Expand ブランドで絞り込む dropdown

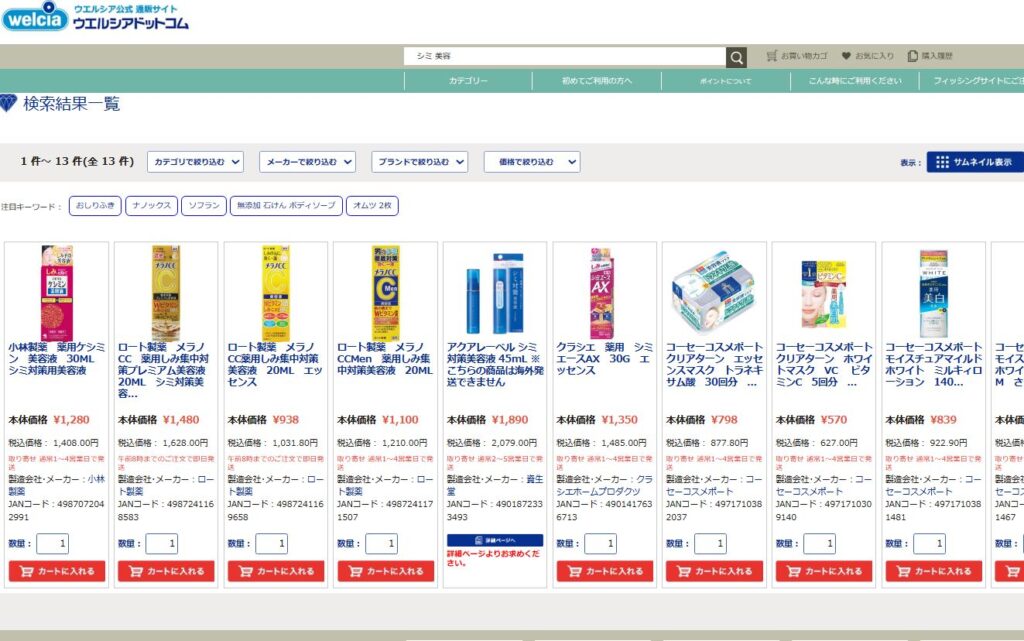pos(420,162)
